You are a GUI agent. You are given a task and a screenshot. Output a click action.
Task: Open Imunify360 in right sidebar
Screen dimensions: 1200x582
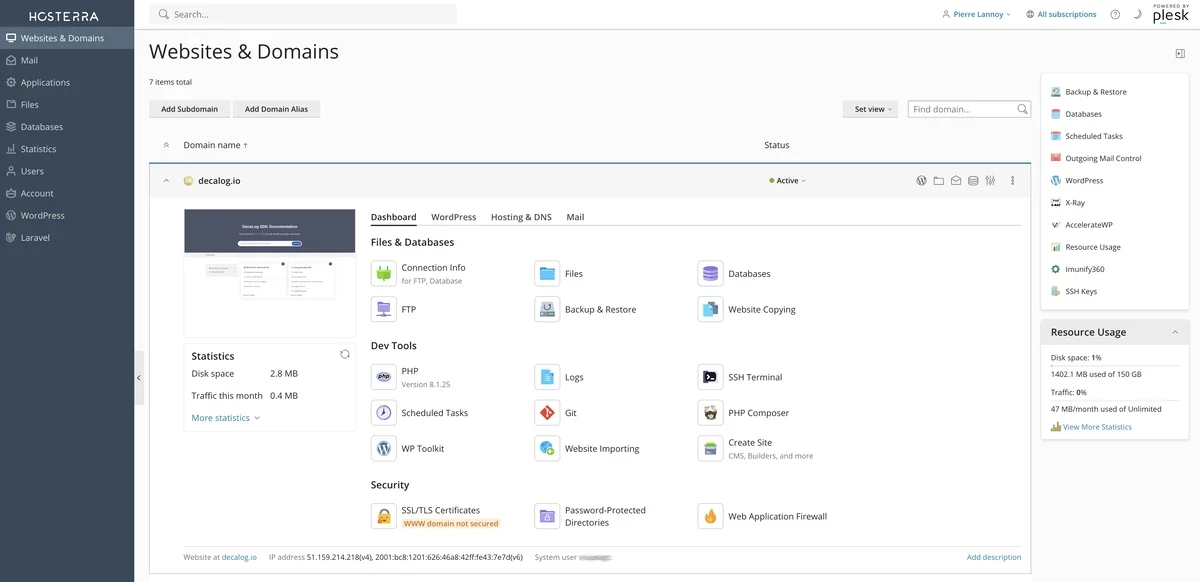click(x=1084, y=269)
